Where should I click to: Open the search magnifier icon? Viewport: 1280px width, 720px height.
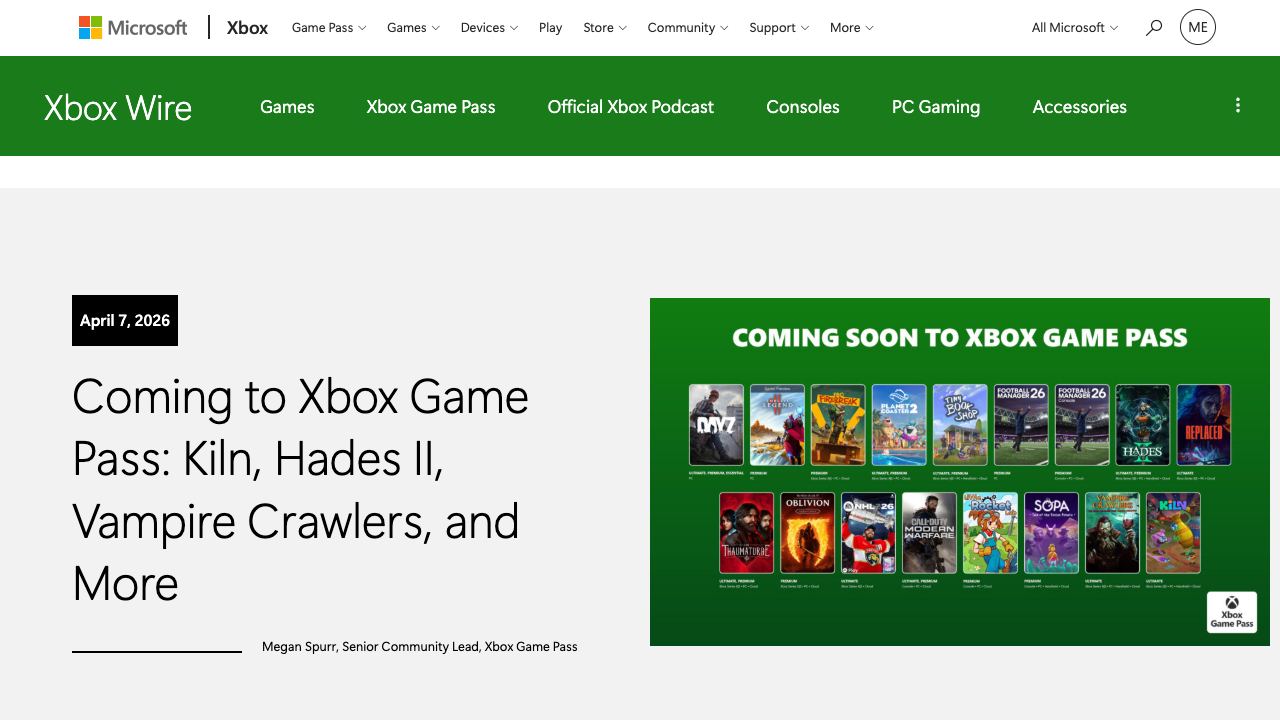[1154, 28]
